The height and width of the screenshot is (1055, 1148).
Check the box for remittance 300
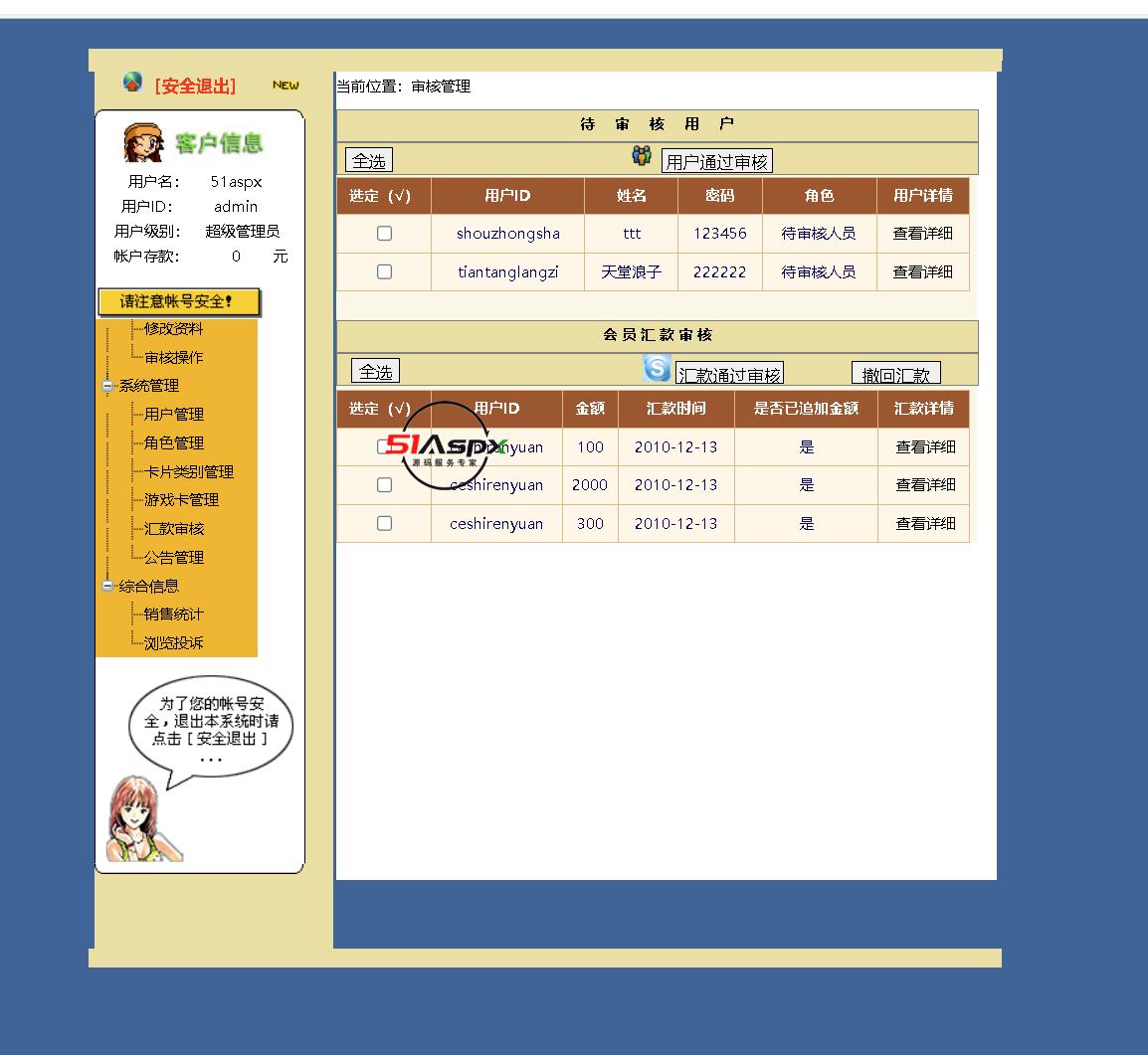pos(384,524)
